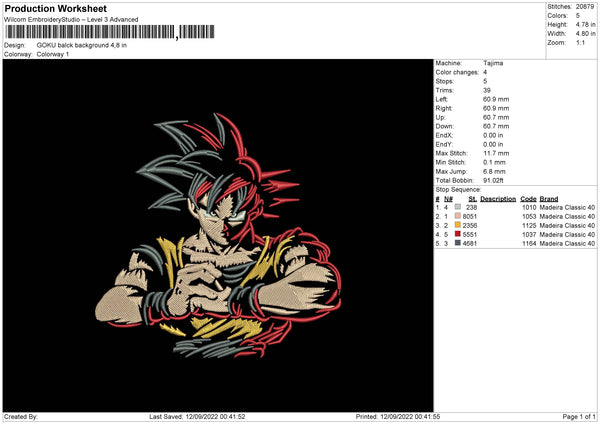Select stitch count '2356' in row 3

click(x=470, y=225)
